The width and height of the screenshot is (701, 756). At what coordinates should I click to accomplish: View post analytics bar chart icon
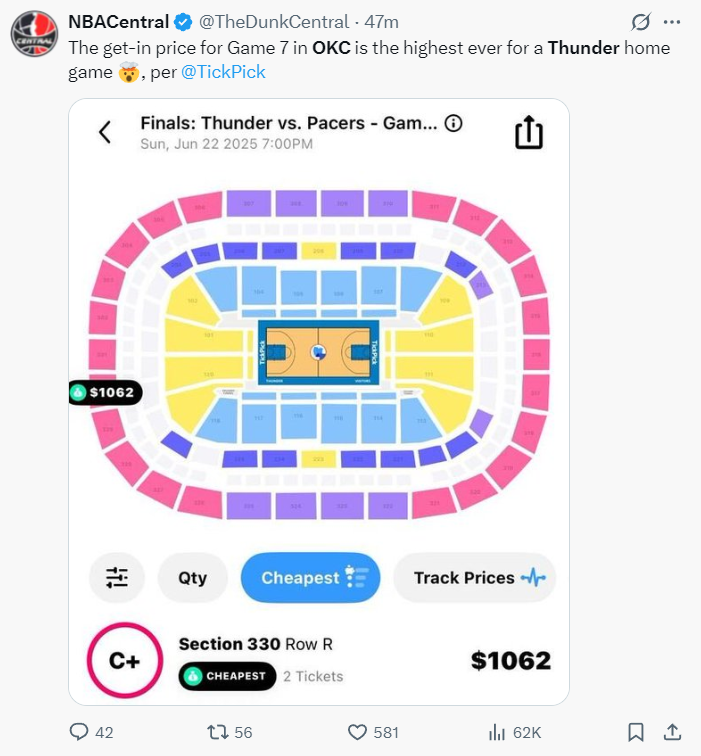[497, 732]
